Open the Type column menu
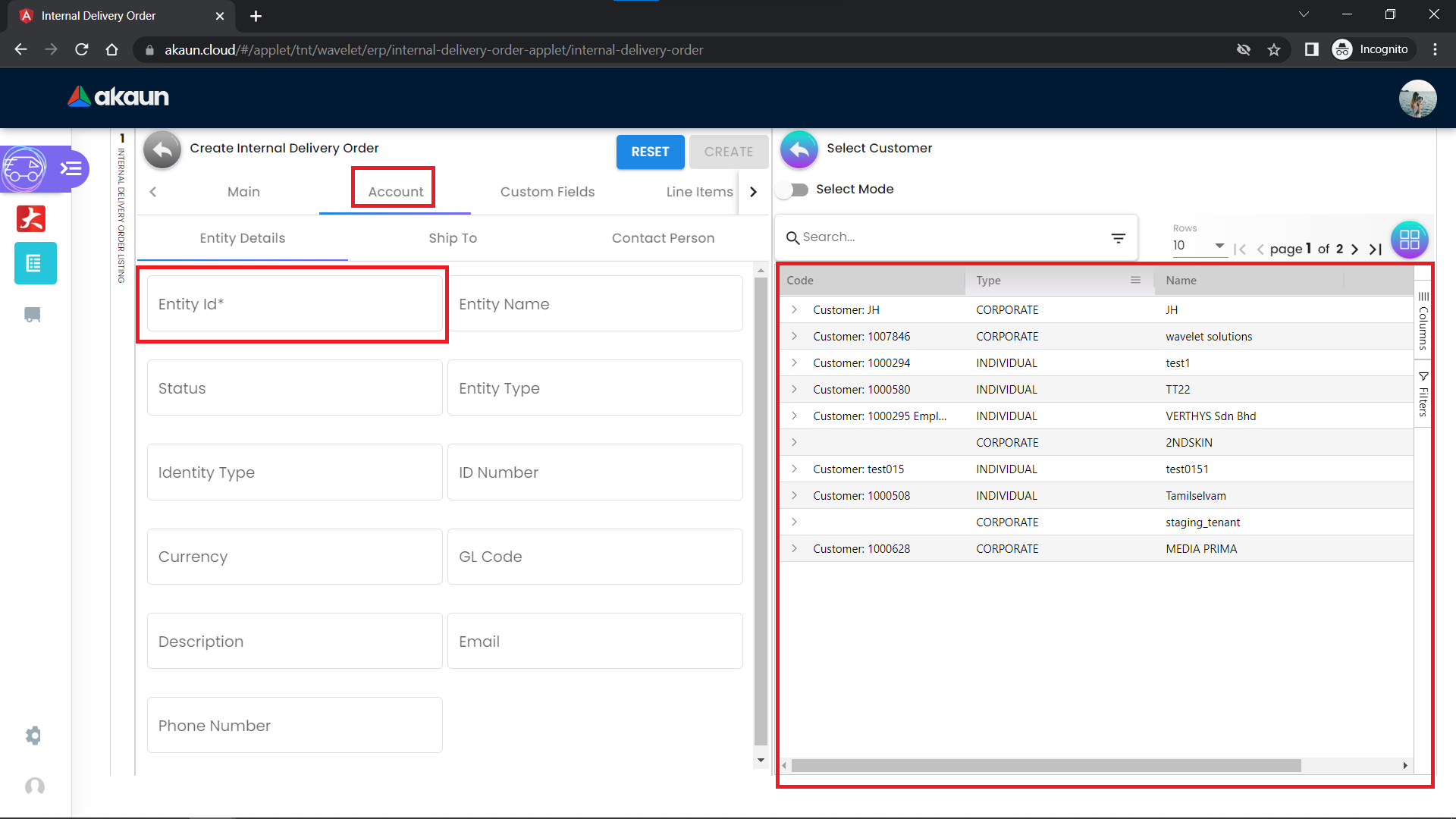 tap(1135, 280)
